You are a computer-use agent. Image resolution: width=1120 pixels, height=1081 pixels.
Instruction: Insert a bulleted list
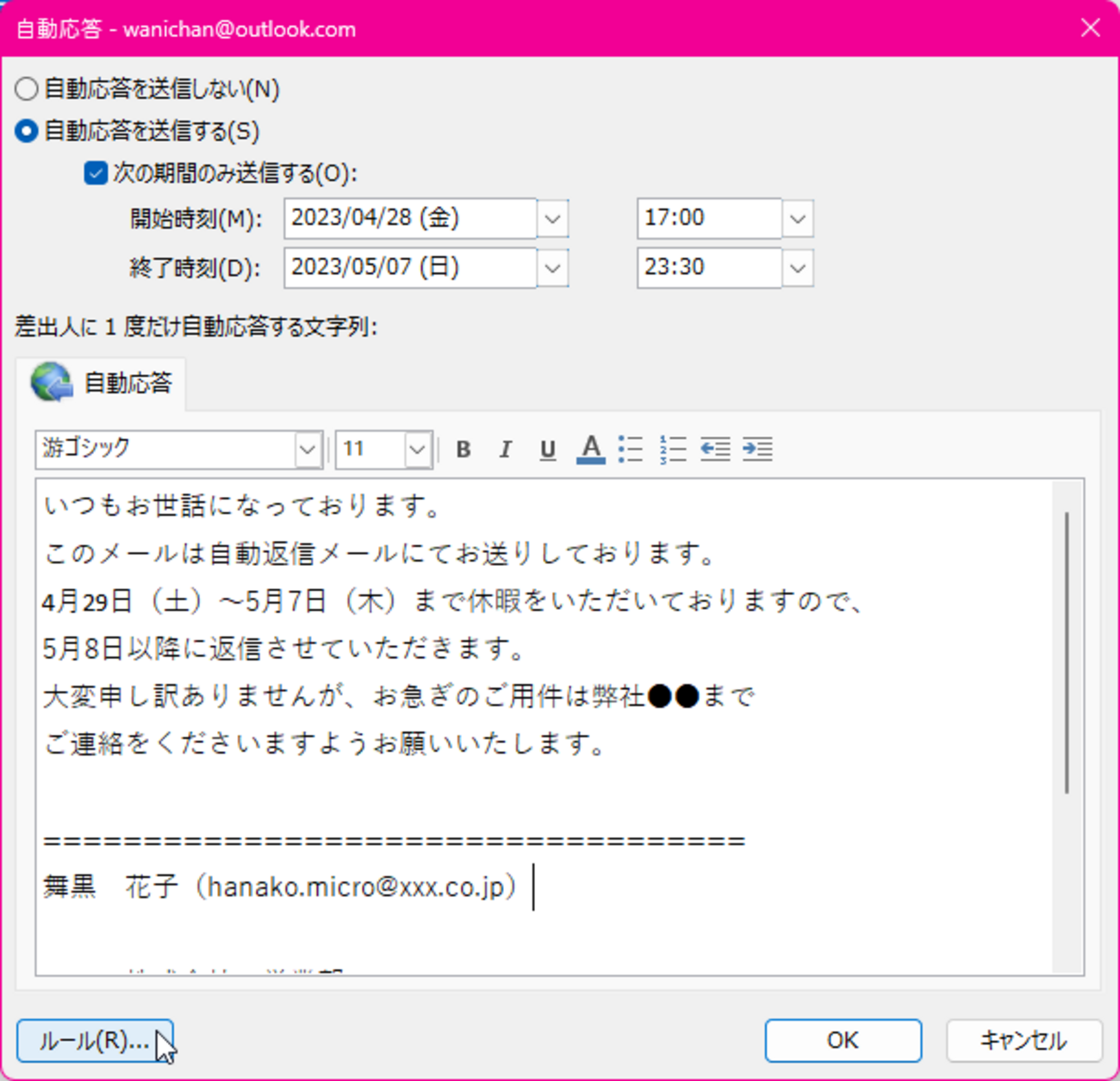click(x=632, y=449)
